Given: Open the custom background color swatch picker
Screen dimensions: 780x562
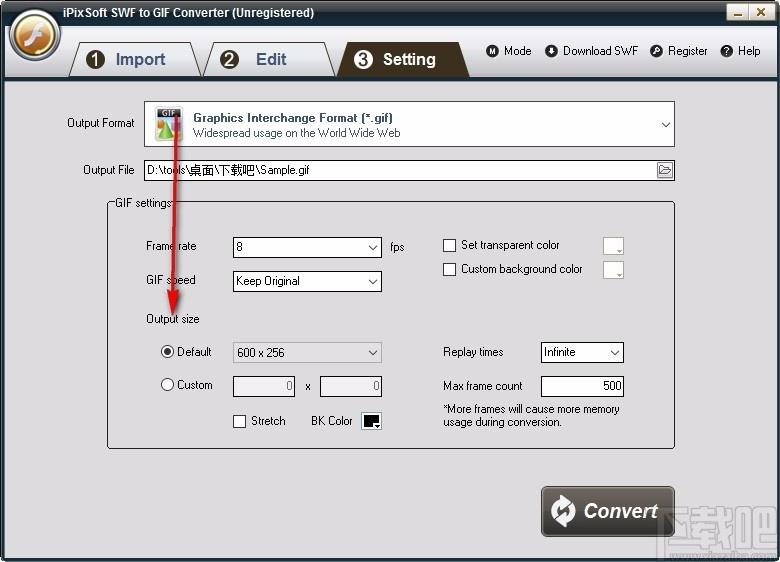Looking at the screenshot, I should tap(613, 270).
